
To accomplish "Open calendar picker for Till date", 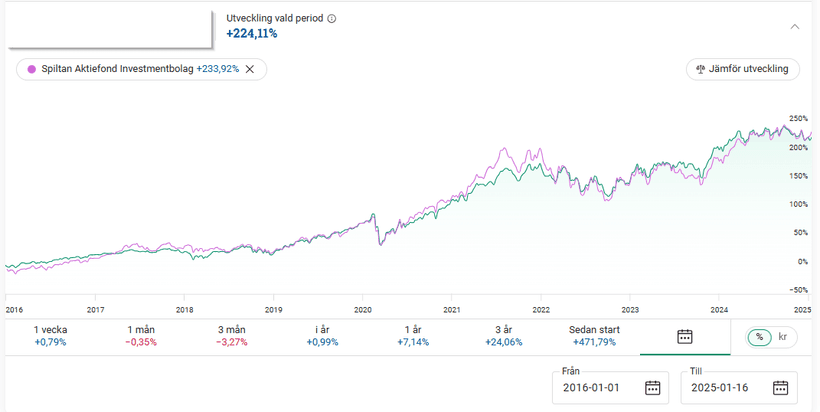I will click(x=778, y=388).
